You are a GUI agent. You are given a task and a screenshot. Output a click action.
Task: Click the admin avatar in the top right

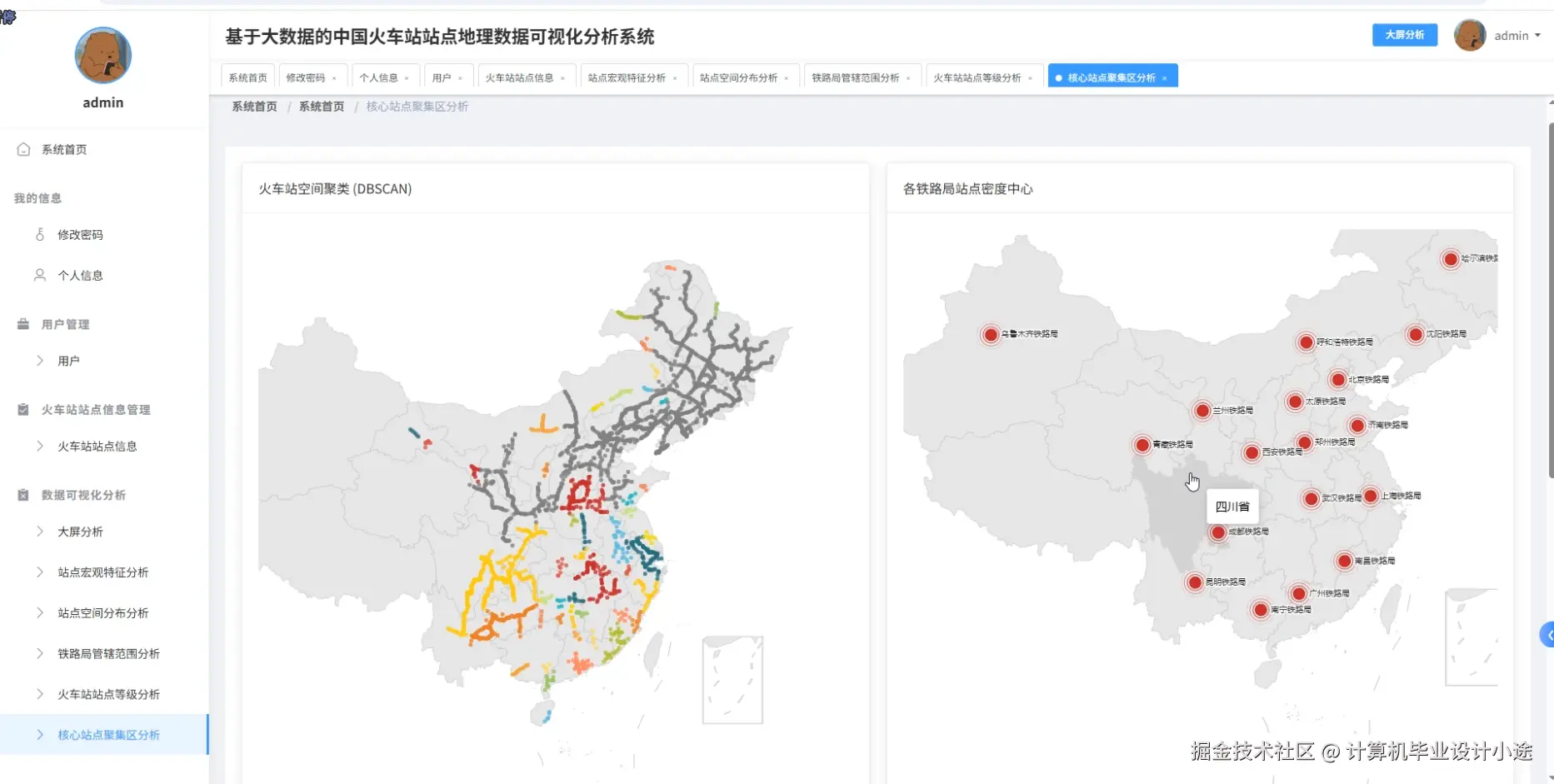(x=1470, y=35)
